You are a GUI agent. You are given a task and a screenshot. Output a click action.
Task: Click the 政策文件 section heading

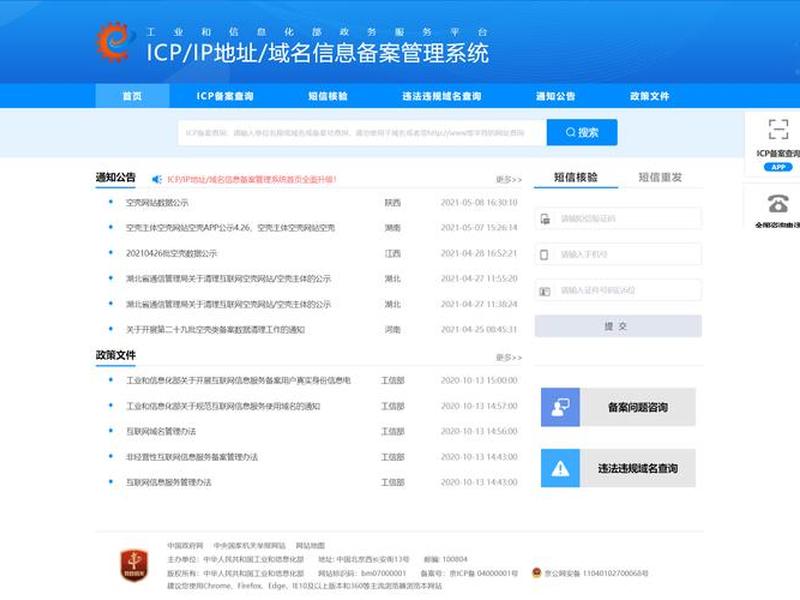(x=116, y=355)
